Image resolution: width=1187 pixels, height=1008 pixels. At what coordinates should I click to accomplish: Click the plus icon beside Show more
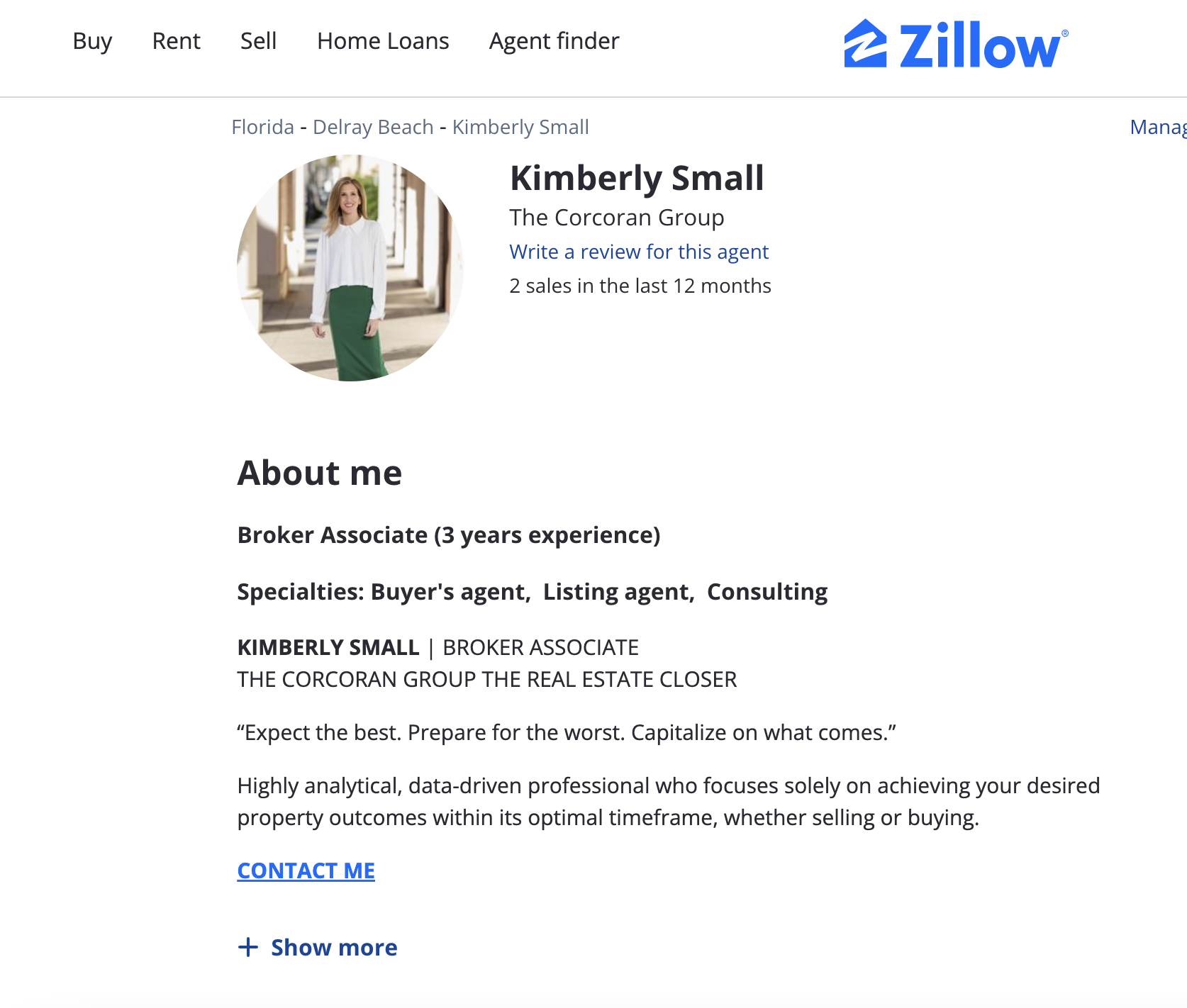(x=247, y=947)
